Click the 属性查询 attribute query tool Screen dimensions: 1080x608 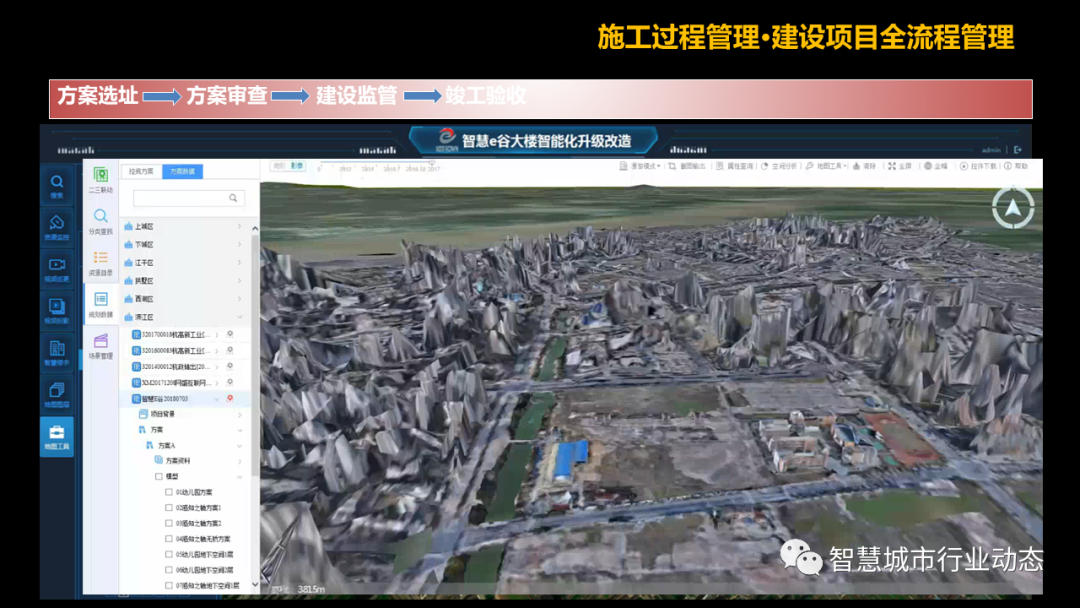coord(734,166)
